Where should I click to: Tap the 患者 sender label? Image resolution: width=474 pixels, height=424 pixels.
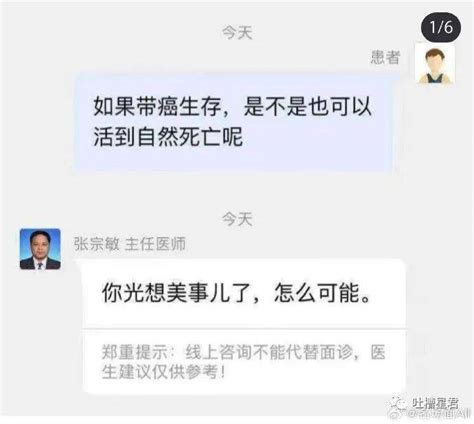385,57
